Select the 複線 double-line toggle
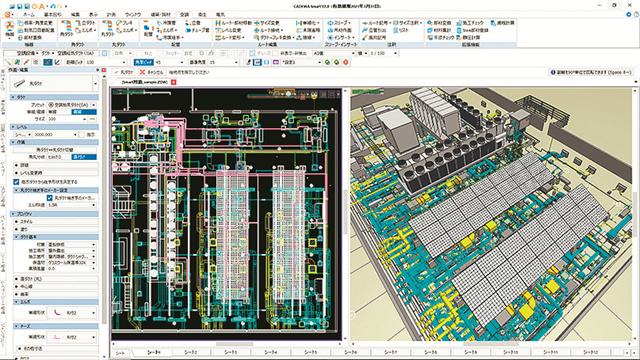 click(x=84, y=112)
